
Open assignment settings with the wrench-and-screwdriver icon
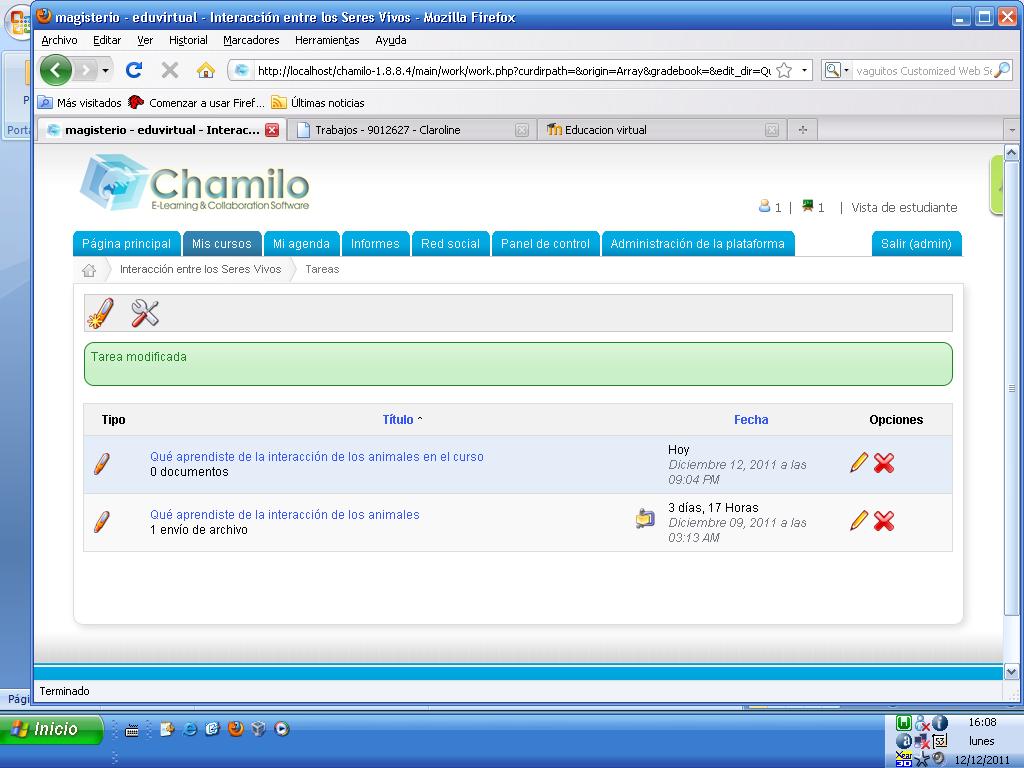(x=145, y=313)
